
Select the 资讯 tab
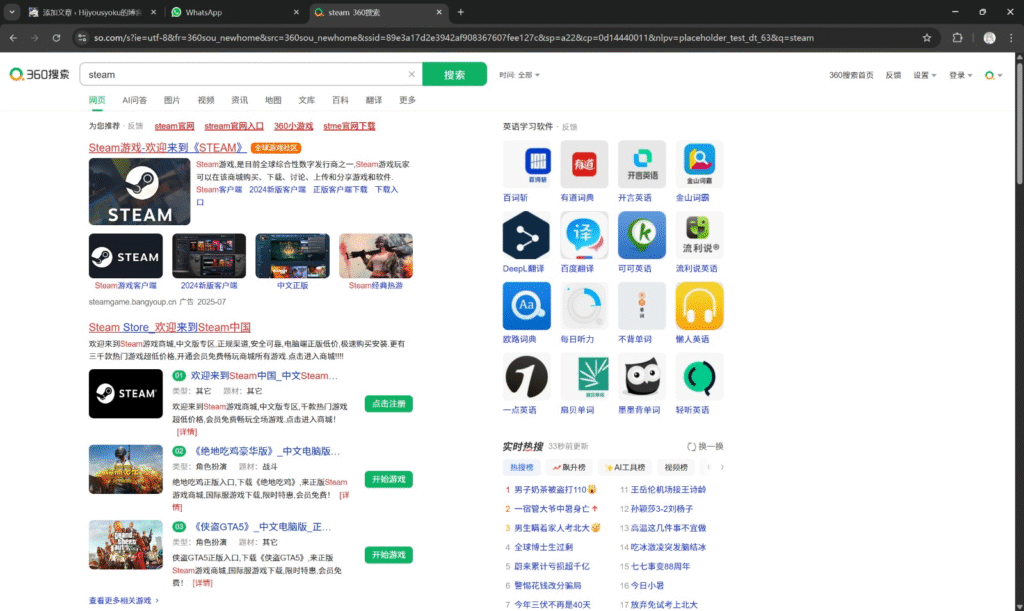pyautogui.click(x=240, y=100)
